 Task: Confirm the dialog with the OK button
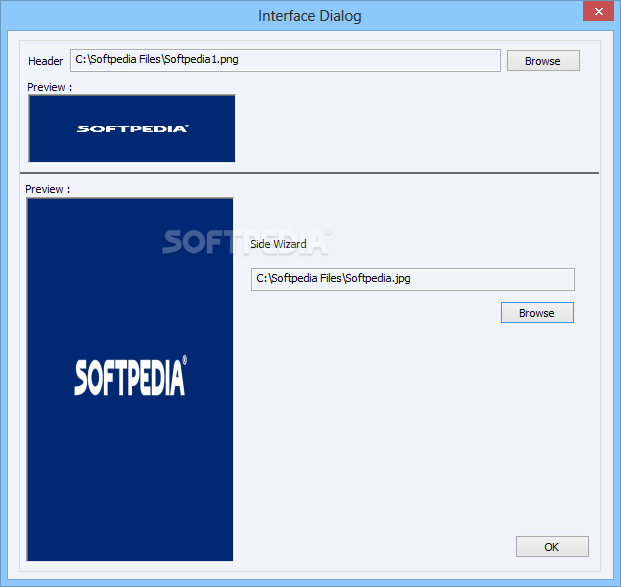(x=552, y=547)
